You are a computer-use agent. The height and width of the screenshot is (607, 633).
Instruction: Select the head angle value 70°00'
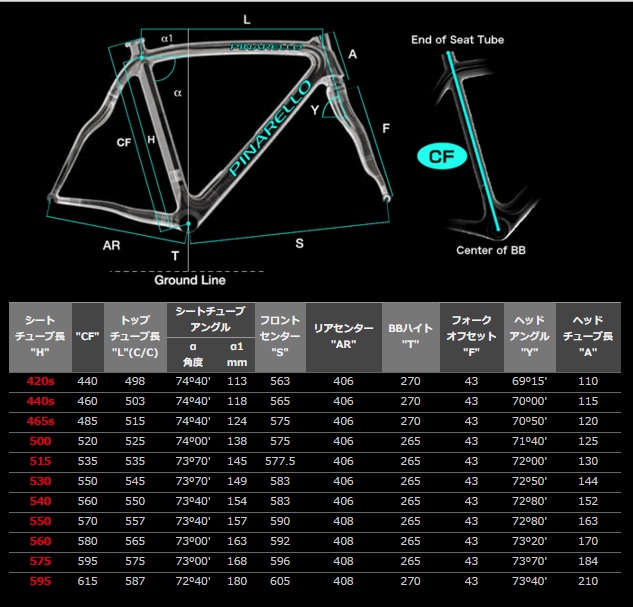pos(529,401)
